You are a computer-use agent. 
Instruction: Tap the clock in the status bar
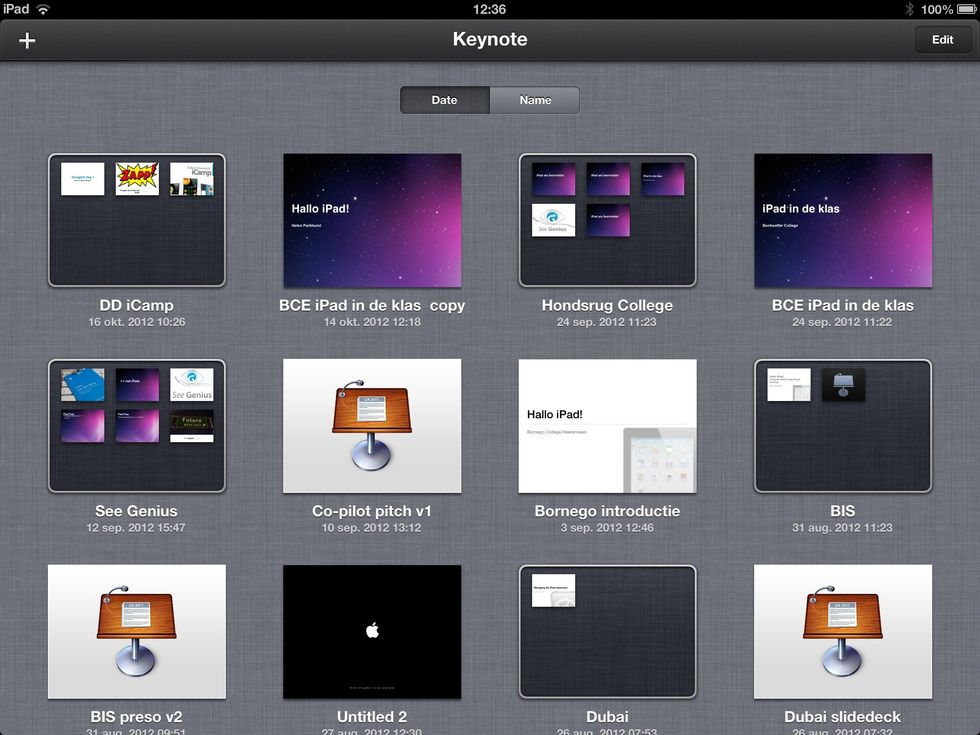(490, 9)
